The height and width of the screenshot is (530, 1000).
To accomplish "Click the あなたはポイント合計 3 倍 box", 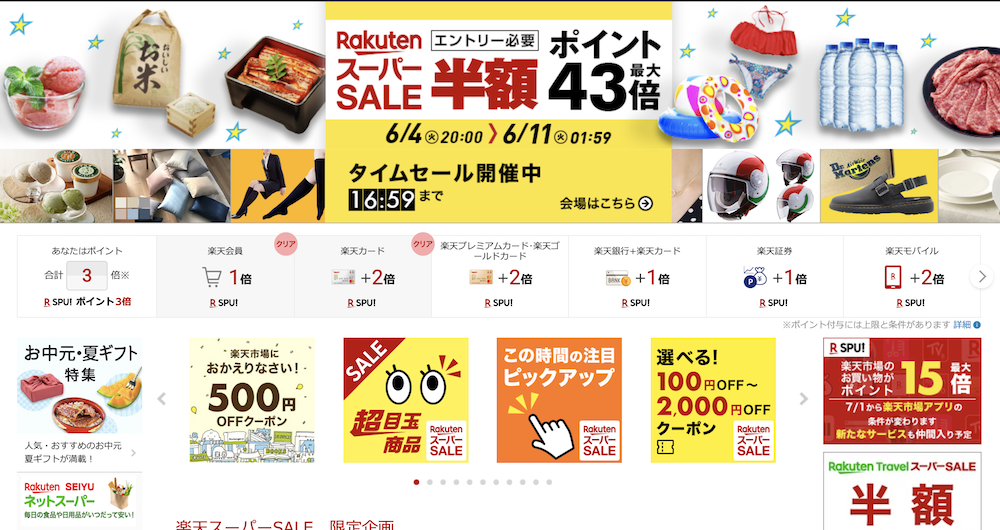I will pyautogui.click(x=87, y=276).
